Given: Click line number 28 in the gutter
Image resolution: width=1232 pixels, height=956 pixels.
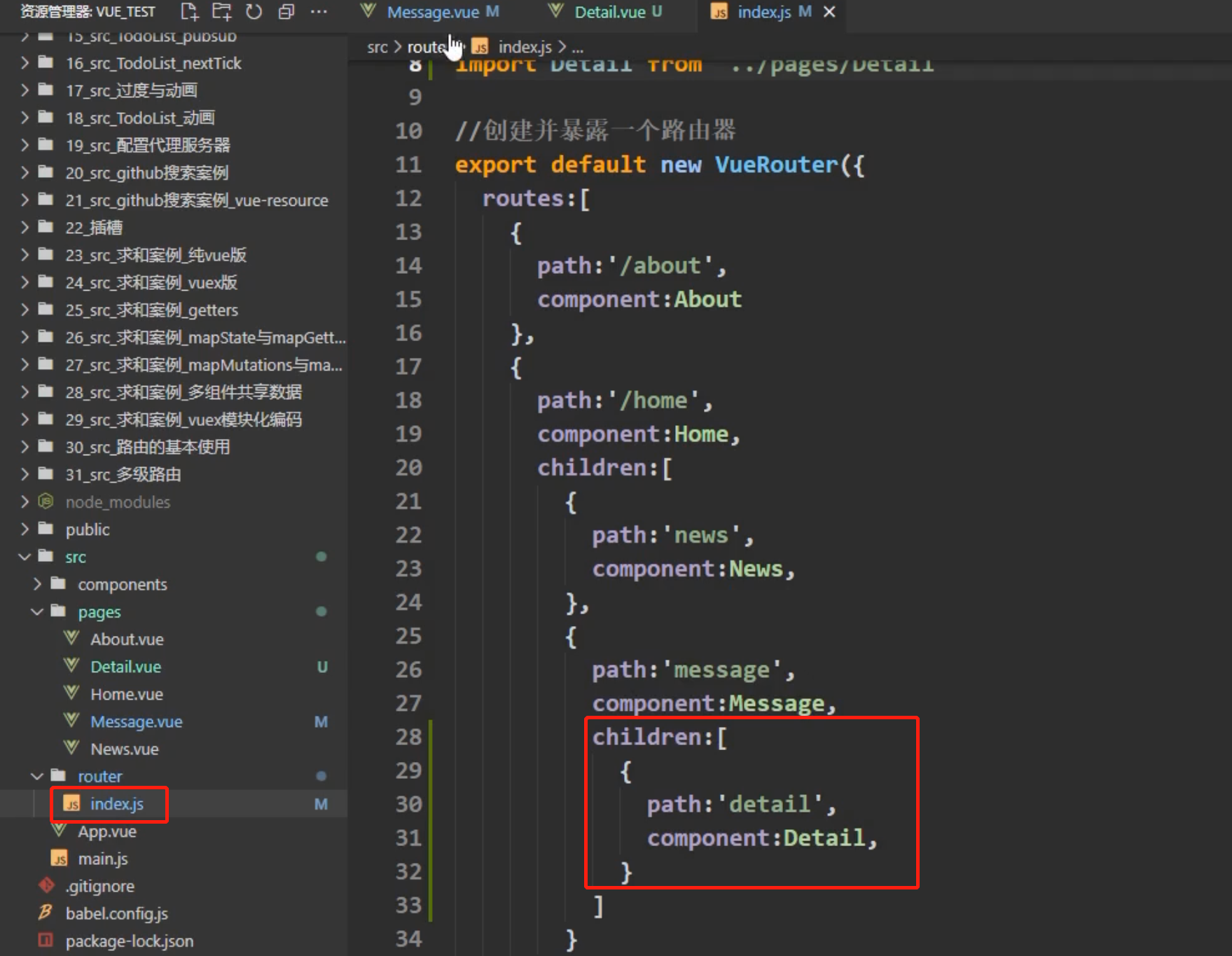Looking at the screenshot, I should coord(409,737).
